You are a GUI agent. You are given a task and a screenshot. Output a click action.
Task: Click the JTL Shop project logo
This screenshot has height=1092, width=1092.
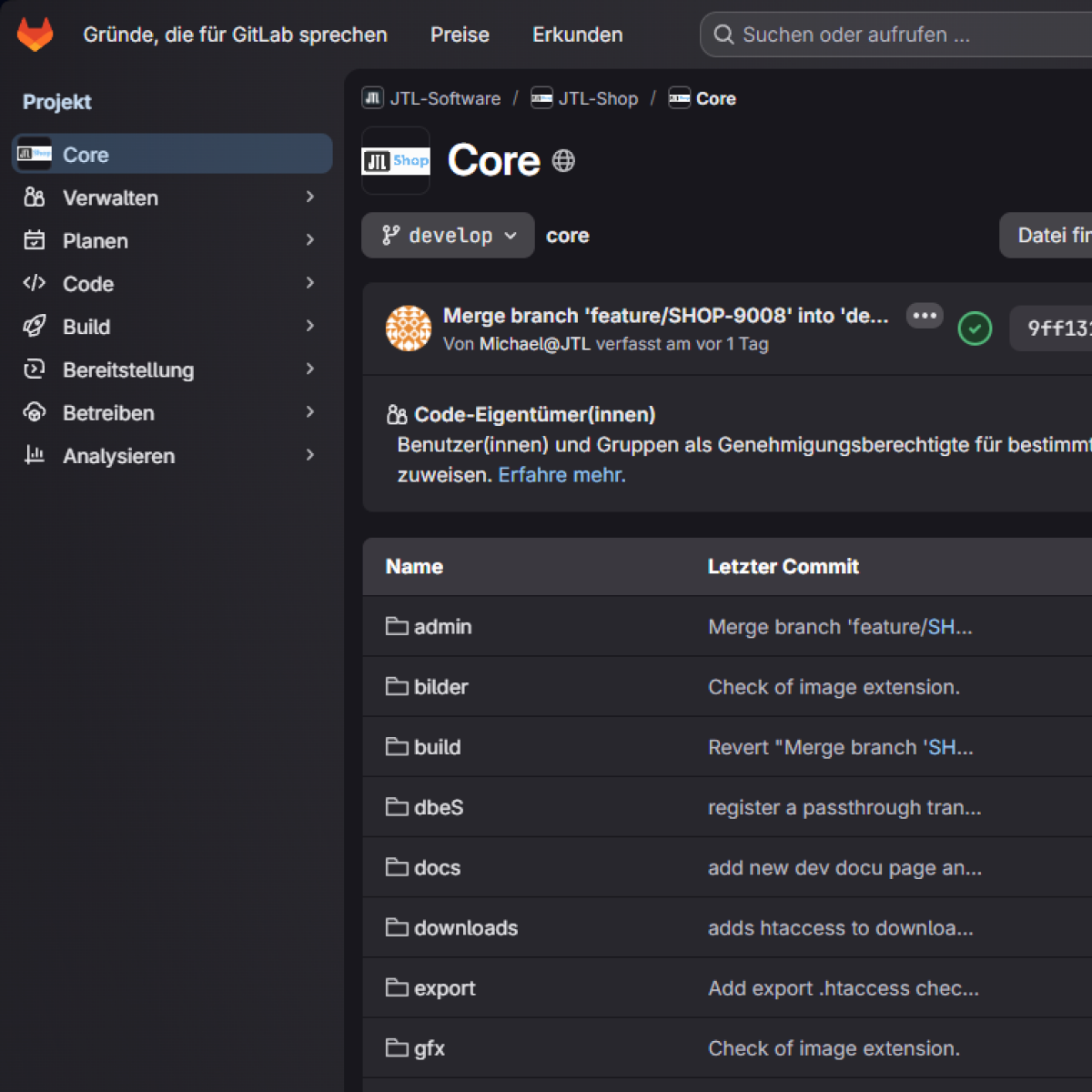click(396, 161)
